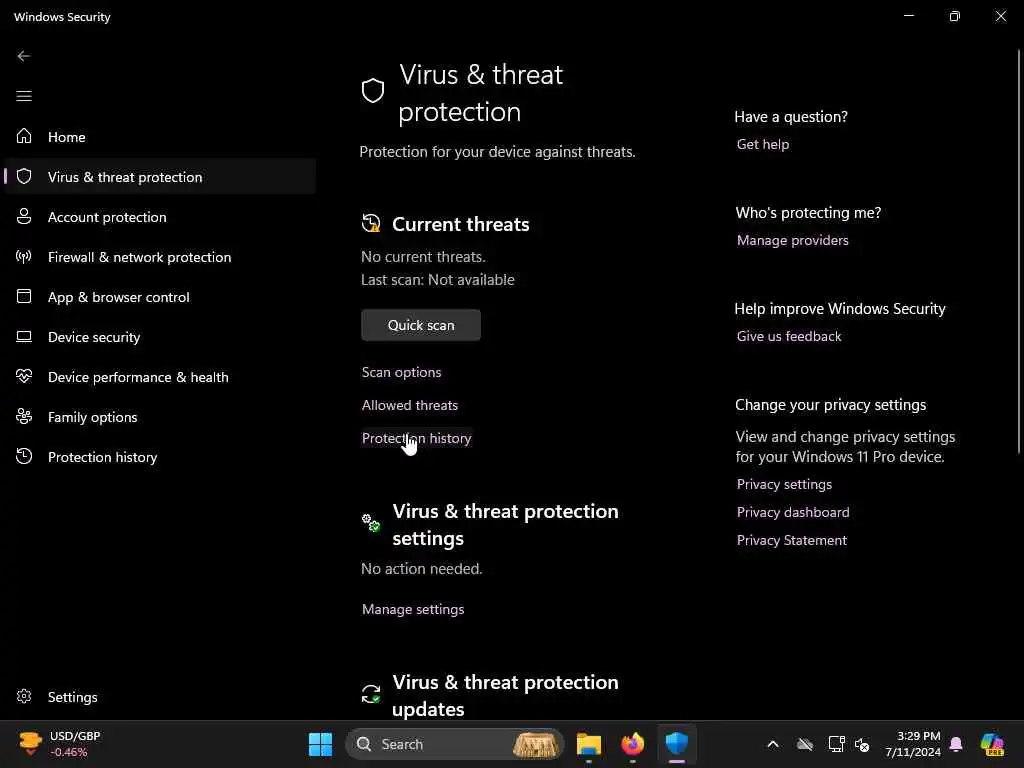Show hidden system tray icons
This screenshot has width=1024, height=768.
point(773,744)
